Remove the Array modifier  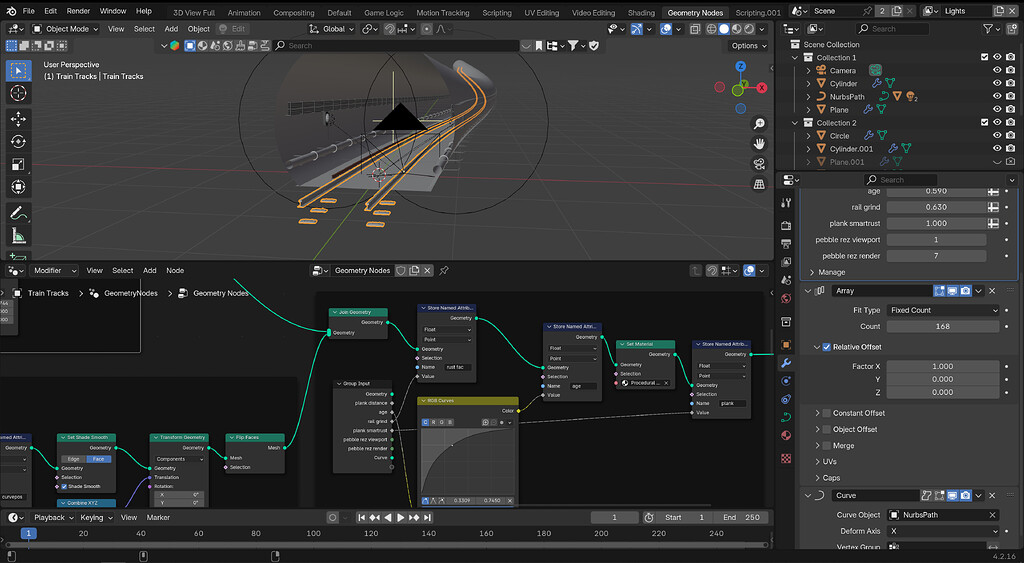click(992, 291)
